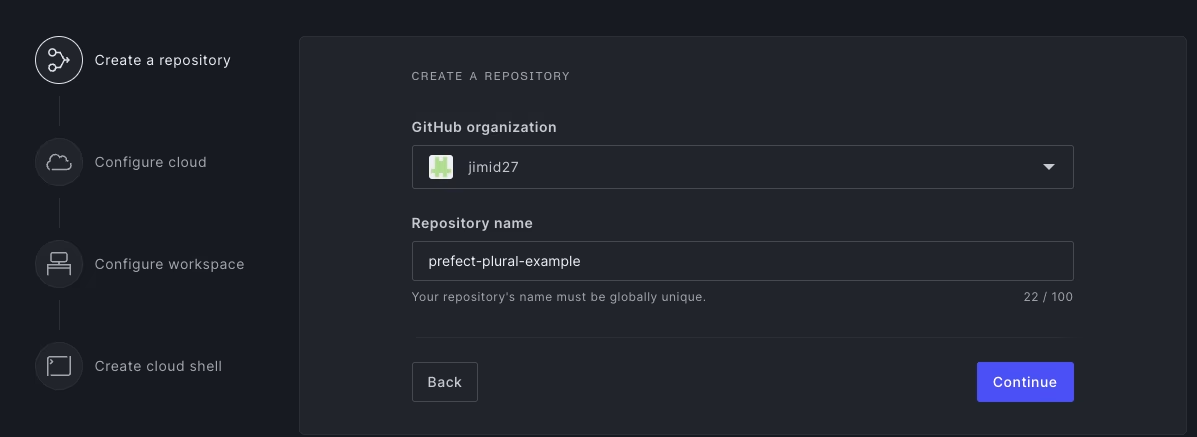
Task: Select the "Create cloud shell" step label
Action: (158, 366)
